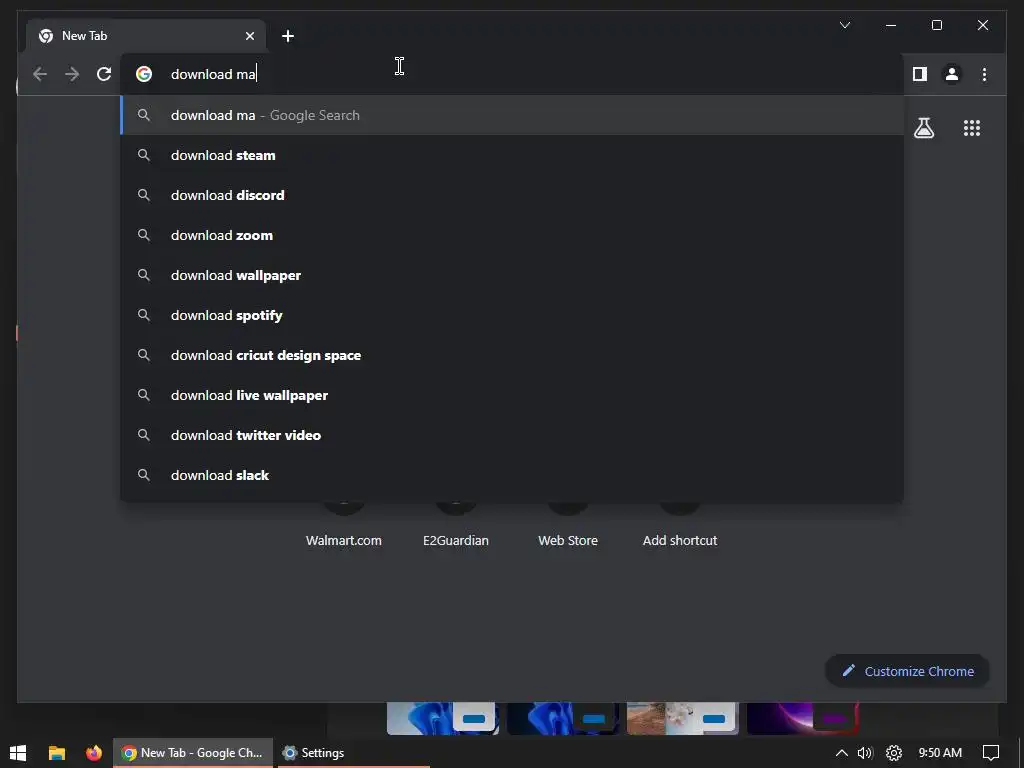Click the Customize Chrome button
This screenshot has height=768, width=1024.
[x=907, y=671]
